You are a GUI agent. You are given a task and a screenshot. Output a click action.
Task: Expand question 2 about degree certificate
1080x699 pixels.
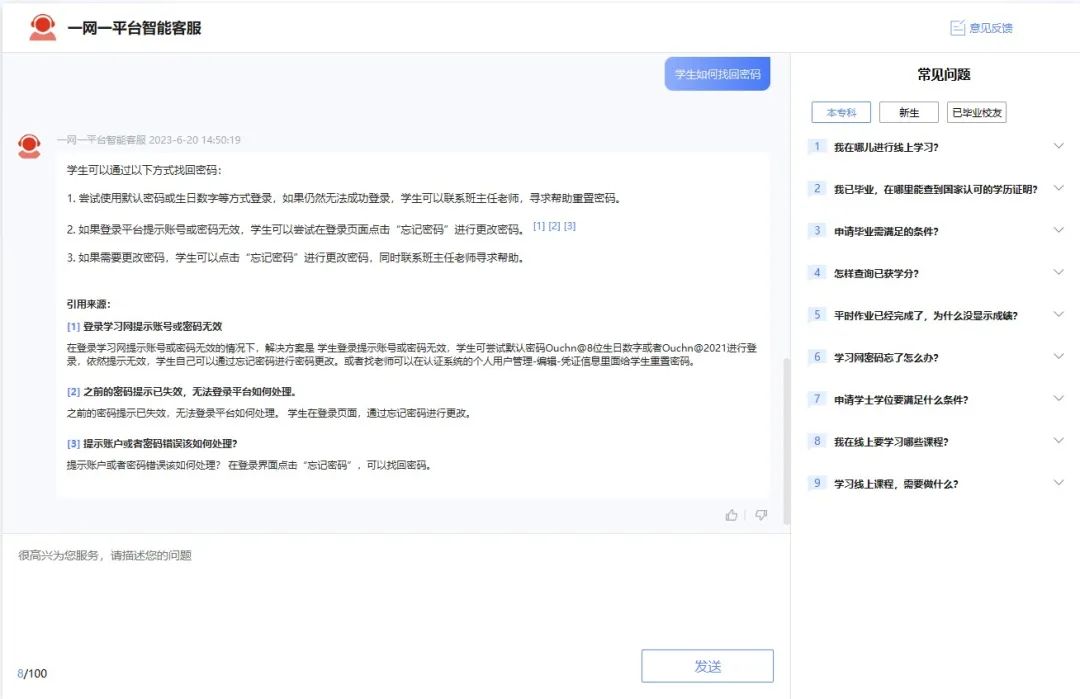1059,188
